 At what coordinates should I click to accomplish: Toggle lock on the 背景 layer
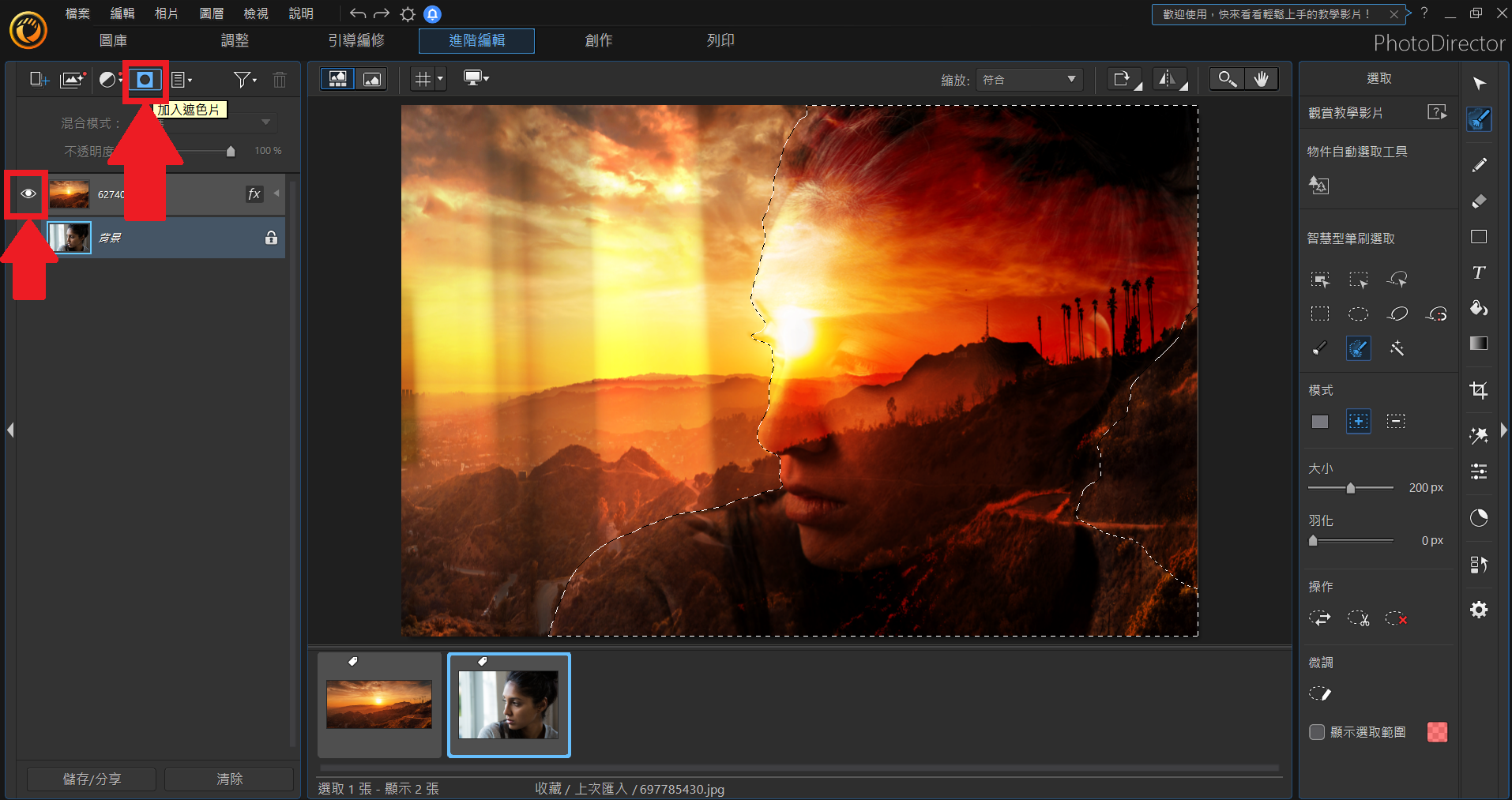pos(271,238)
